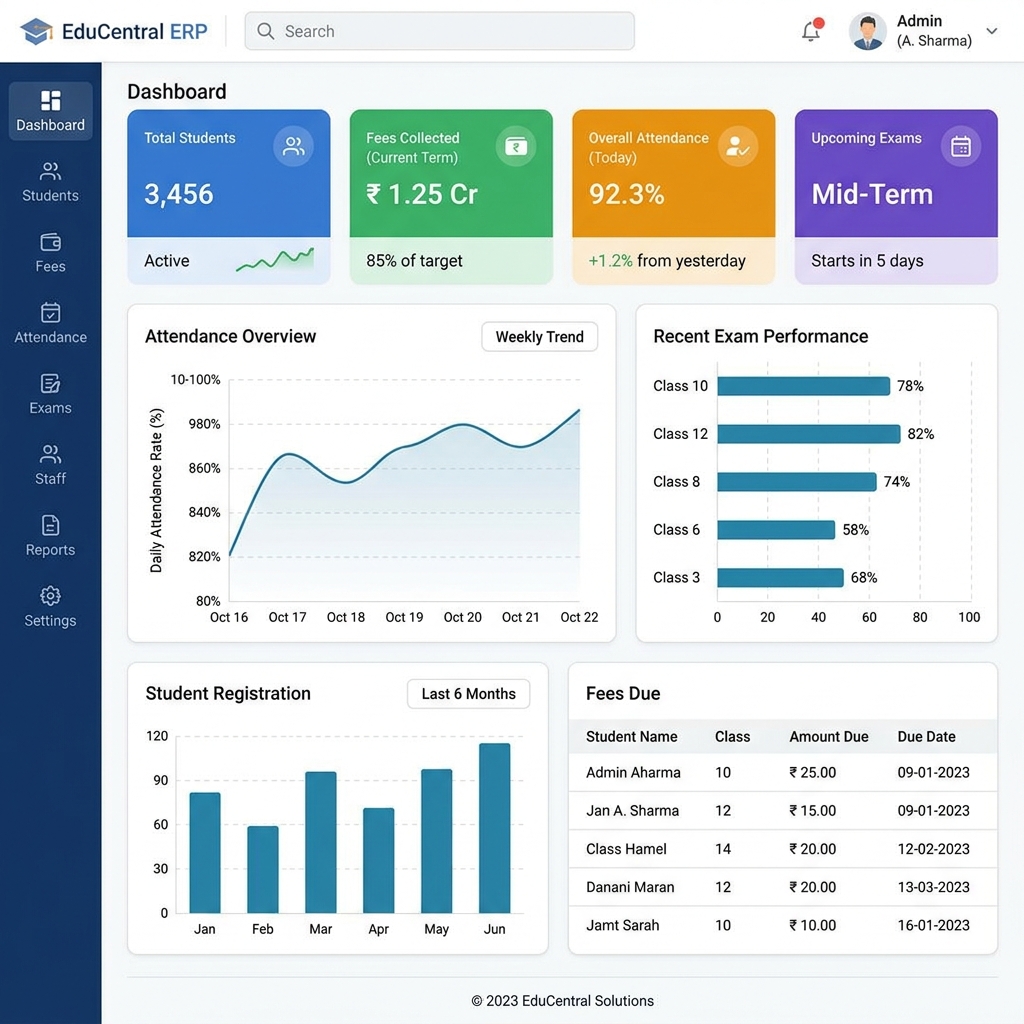Screen dimensions: 1024x1024
Task: Click the Upcoming Exams calendar icon
Action: (x=961, y=146)
